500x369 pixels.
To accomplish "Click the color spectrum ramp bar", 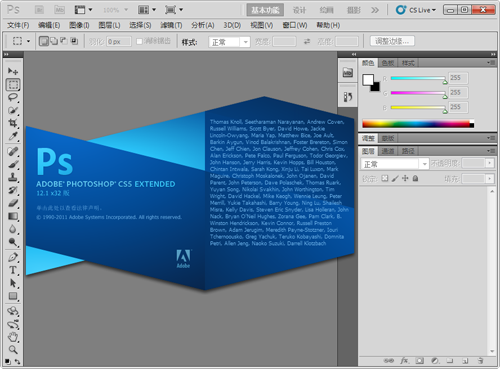I will click(418, 124).
